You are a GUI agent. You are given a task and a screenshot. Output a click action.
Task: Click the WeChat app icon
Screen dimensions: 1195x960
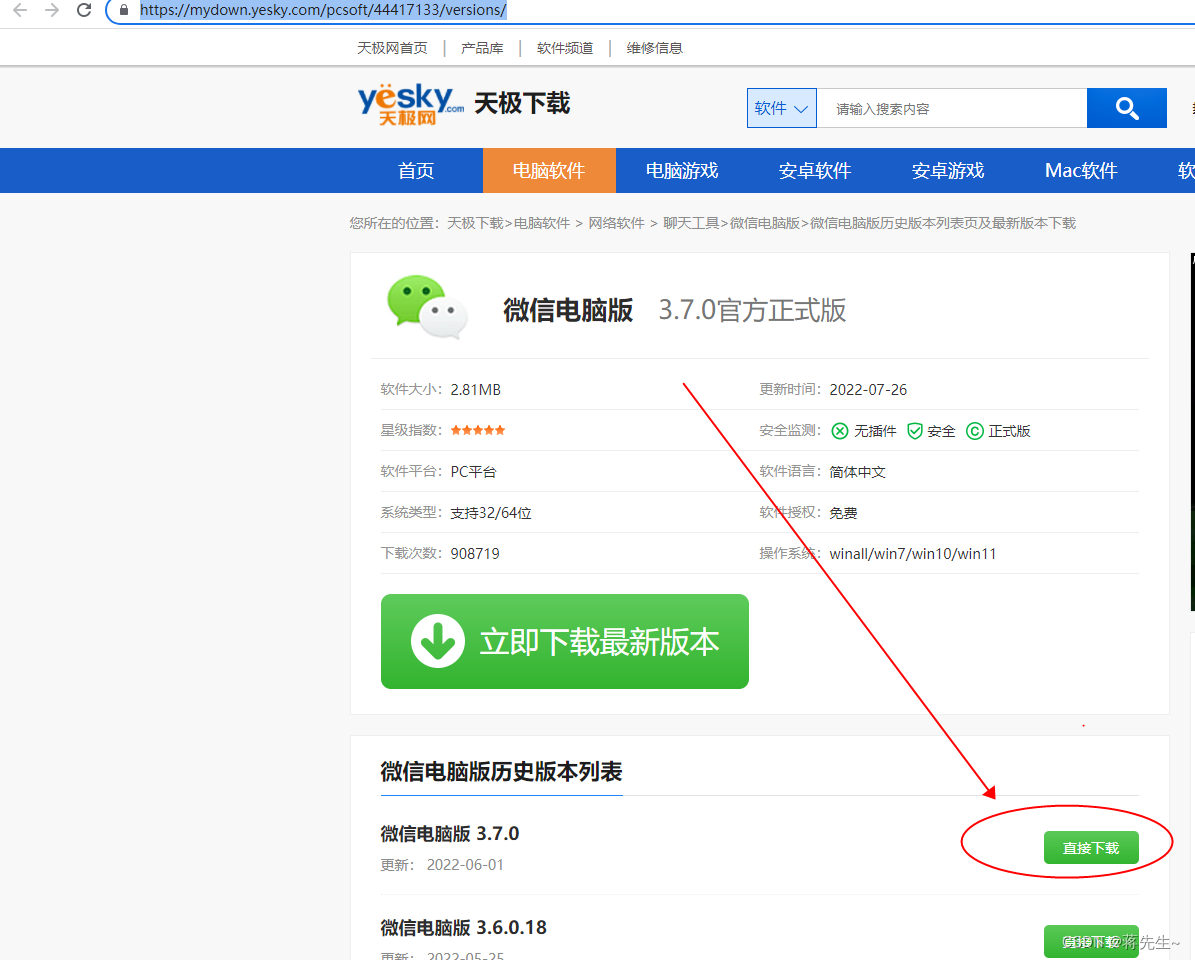(x=427, y=306)
